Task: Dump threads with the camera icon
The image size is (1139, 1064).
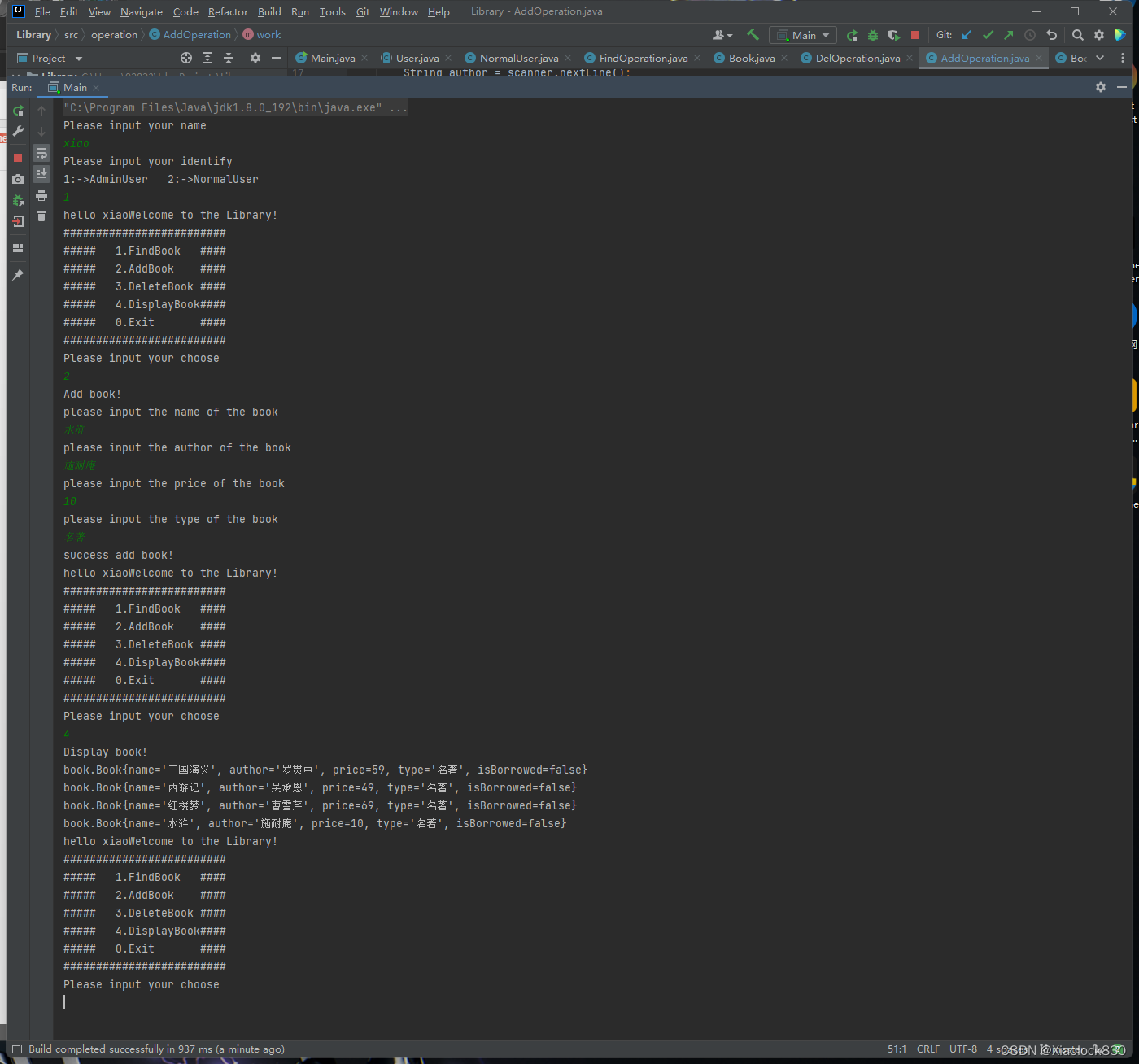Action: pyautogui.click(x=18, y=179)
